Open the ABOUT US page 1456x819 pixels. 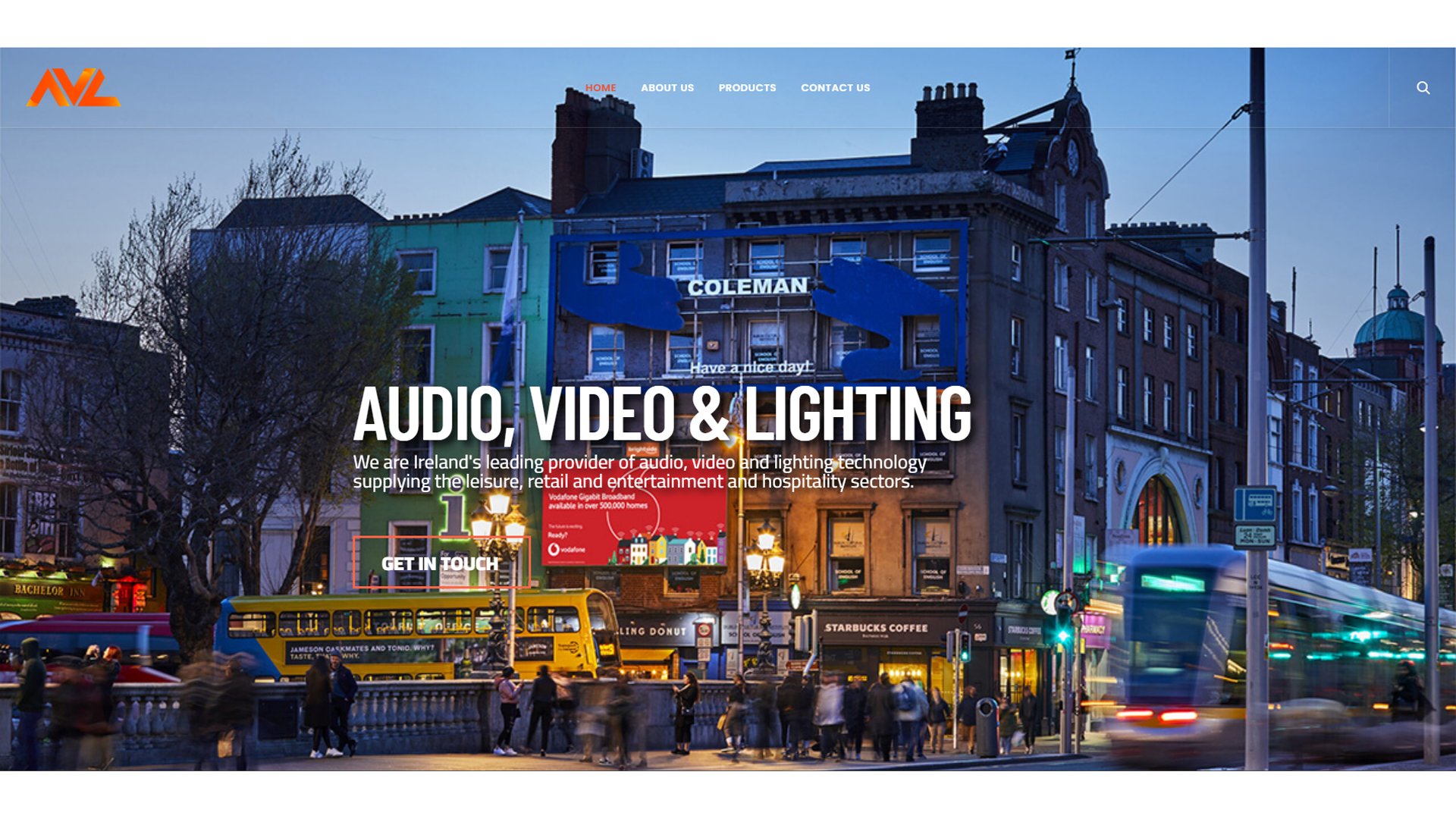tap(667, 88)
